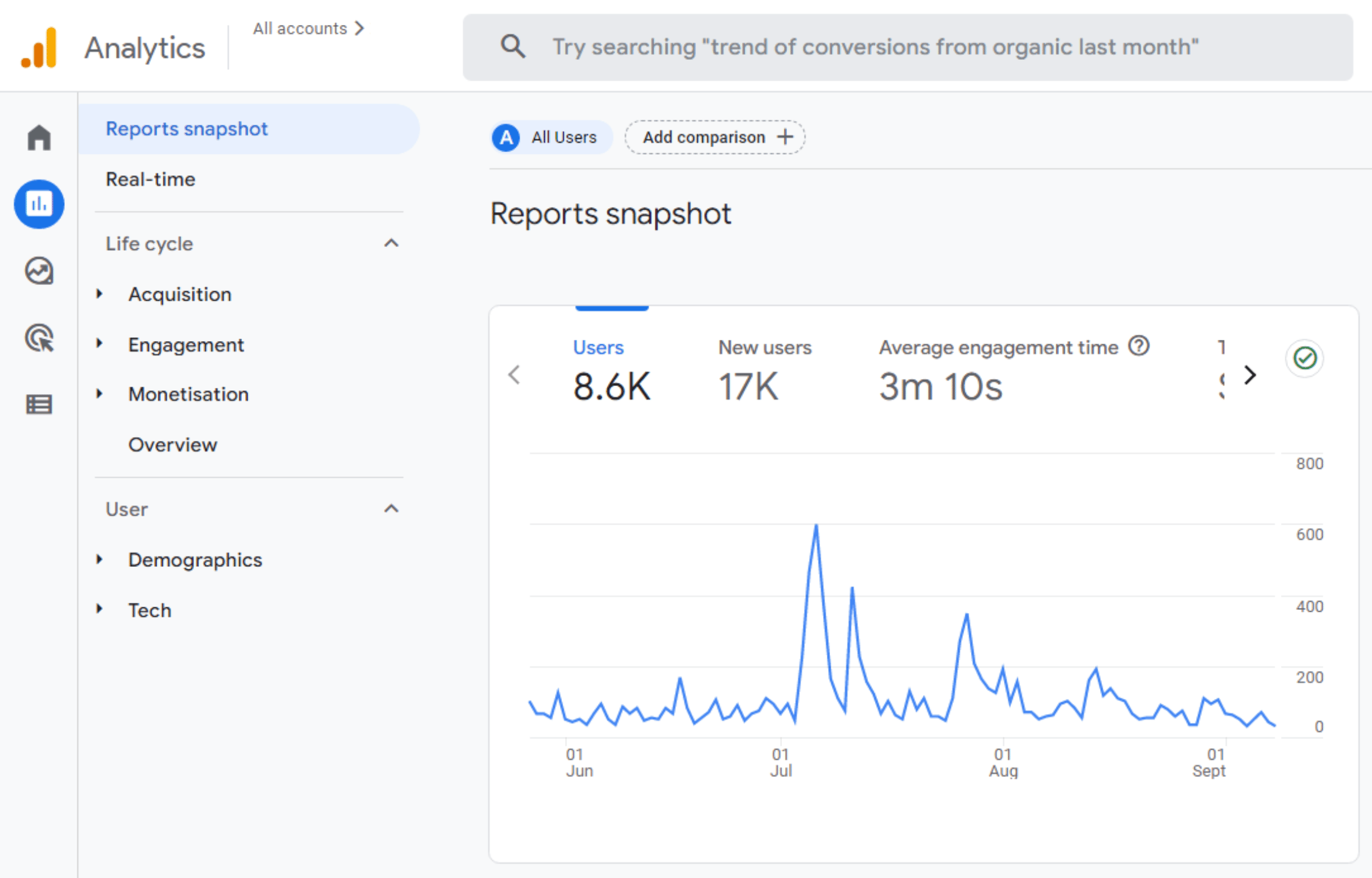Expand the Demographics arrow
This screenshot has width=1372, height=878.
tap(99, 559)
